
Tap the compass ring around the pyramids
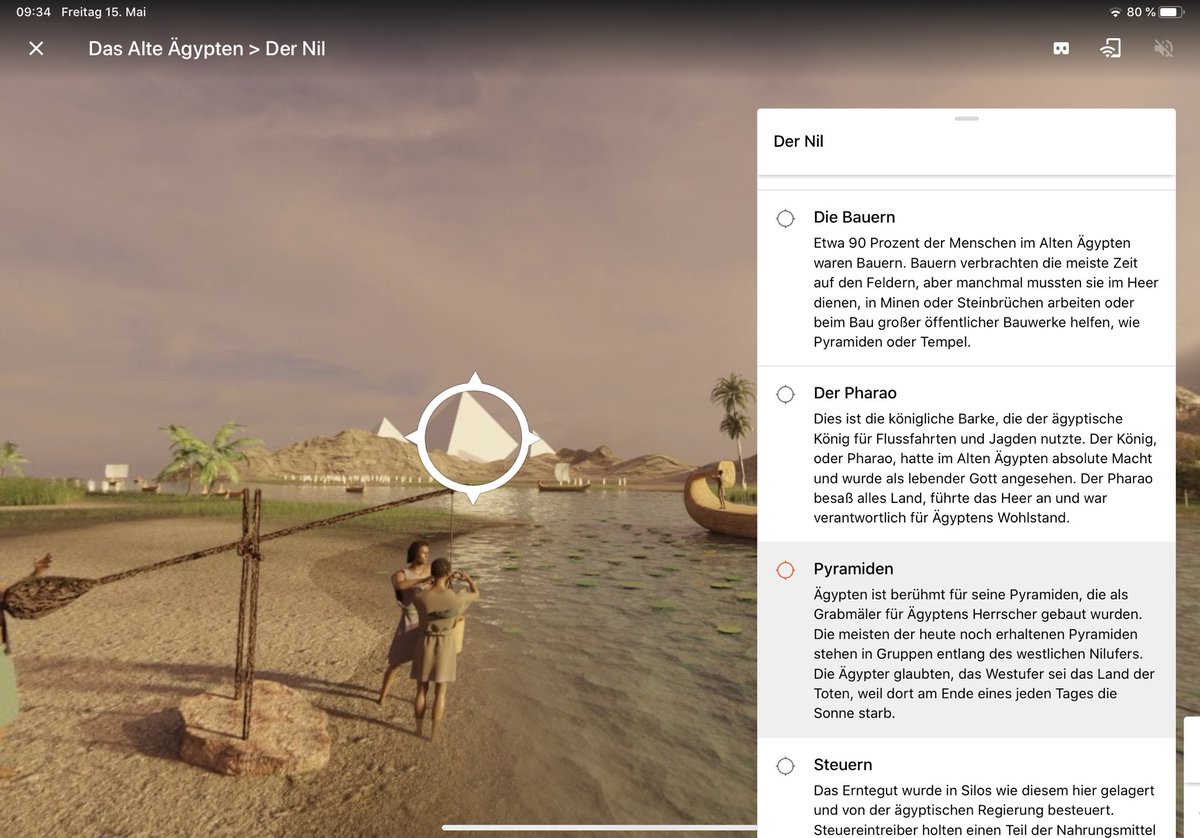coord(472,436)
